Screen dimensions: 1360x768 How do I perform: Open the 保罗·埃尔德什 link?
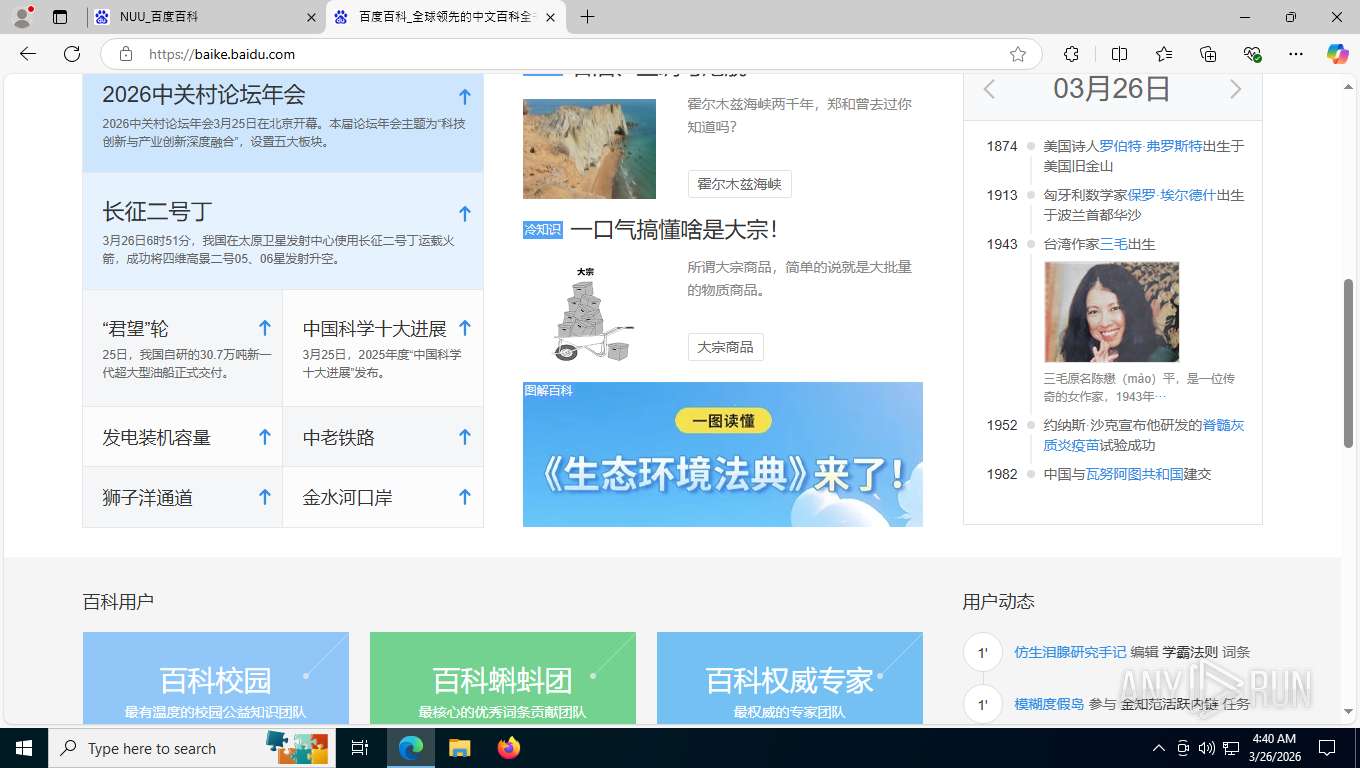1171,195
